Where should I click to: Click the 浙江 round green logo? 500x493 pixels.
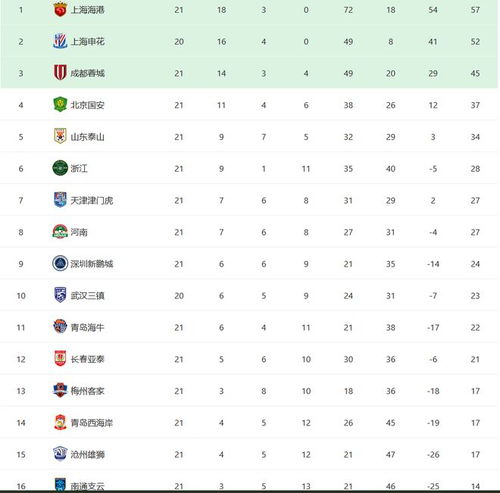[x=60, y=168]
